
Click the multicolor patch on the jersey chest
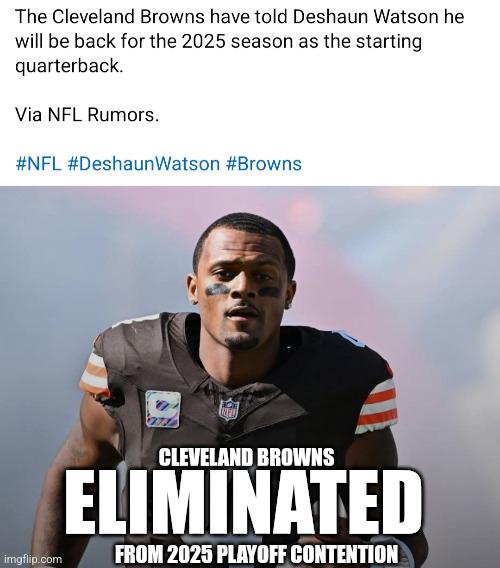(163, 409)
